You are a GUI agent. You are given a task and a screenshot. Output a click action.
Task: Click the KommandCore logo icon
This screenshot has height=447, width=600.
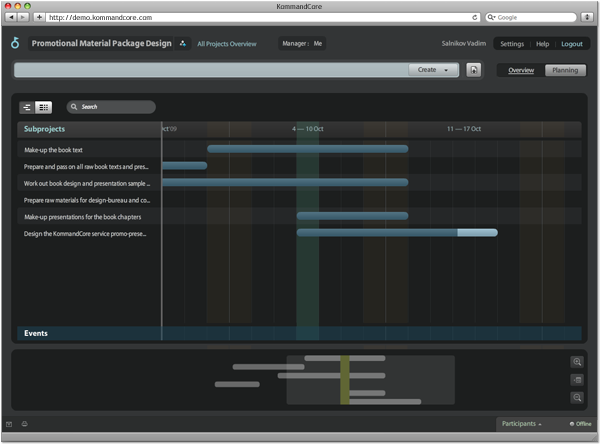point(15,43)
